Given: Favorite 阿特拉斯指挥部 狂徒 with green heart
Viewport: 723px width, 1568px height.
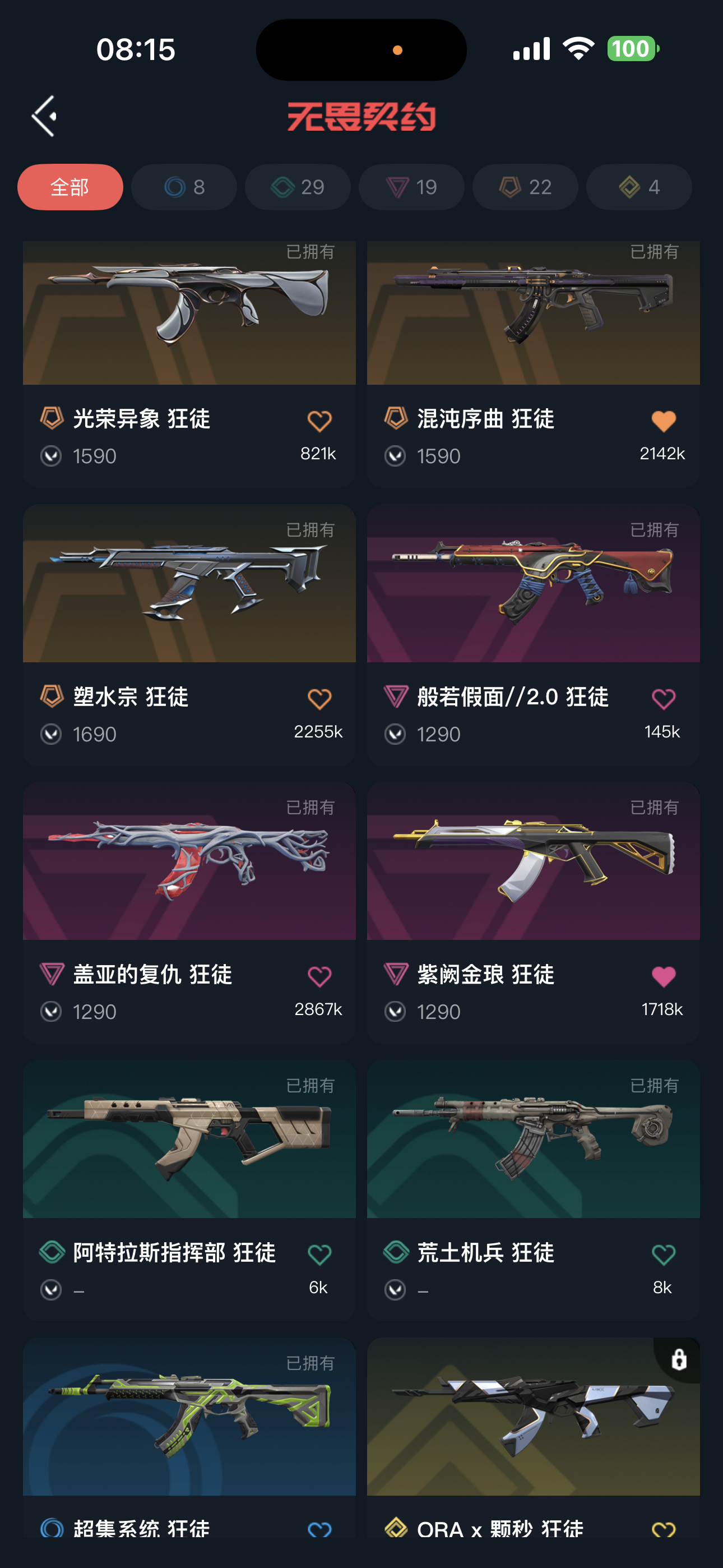Looking at the screenshot, I should pos(319,1254).
